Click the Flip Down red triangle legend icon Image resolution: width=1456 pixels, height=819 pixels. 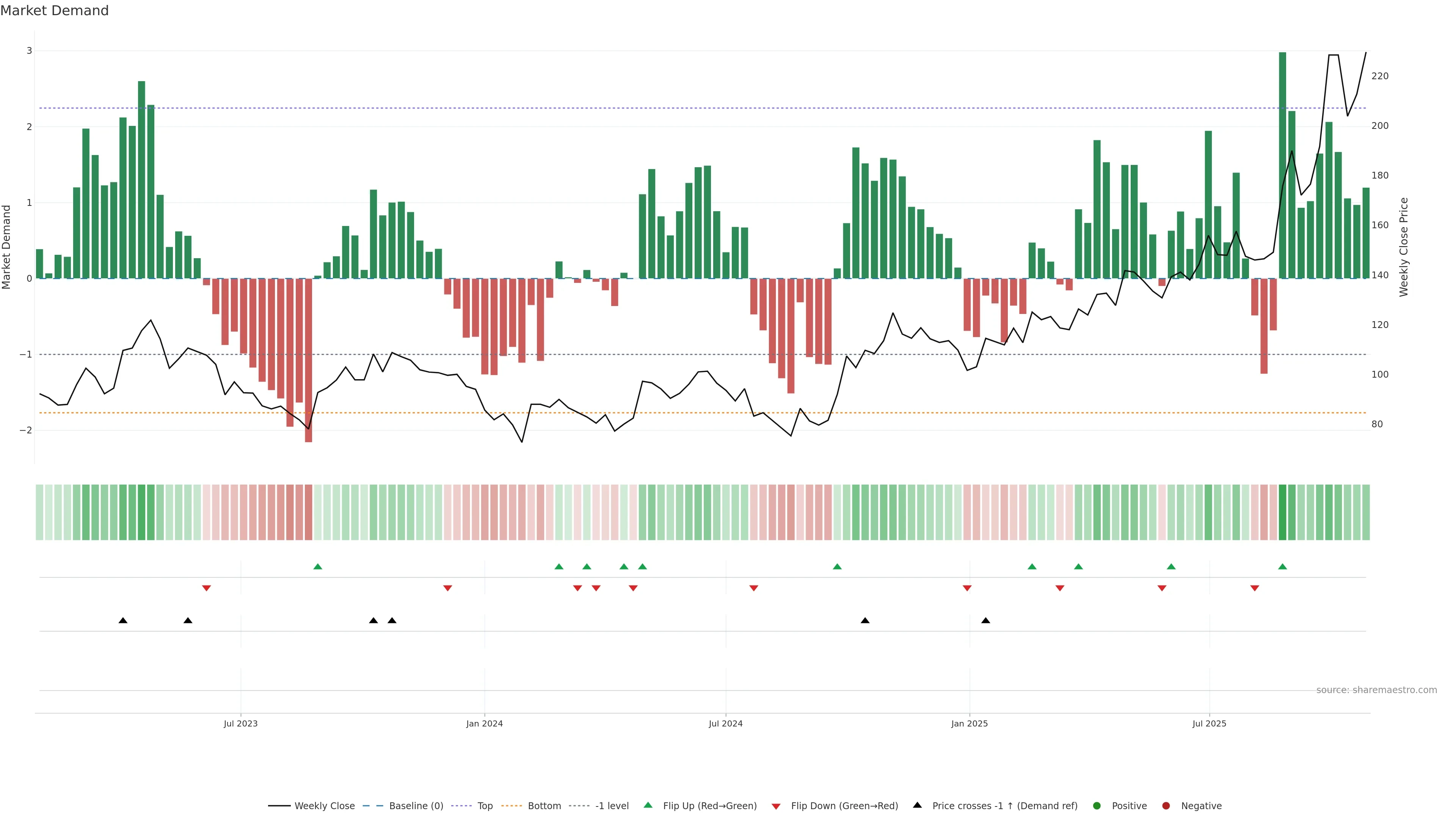[776, 806]
